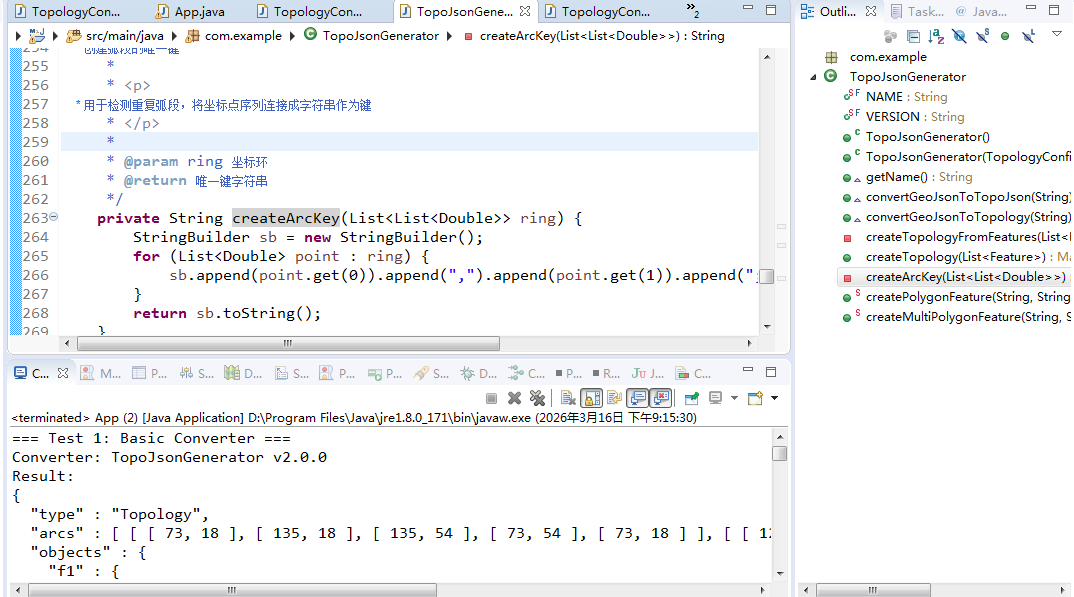The width and height of the screenshot is (1074, 597).
Task: Click Display Selected Console icon
Action: pyautogui.click(x=716, y=398)
